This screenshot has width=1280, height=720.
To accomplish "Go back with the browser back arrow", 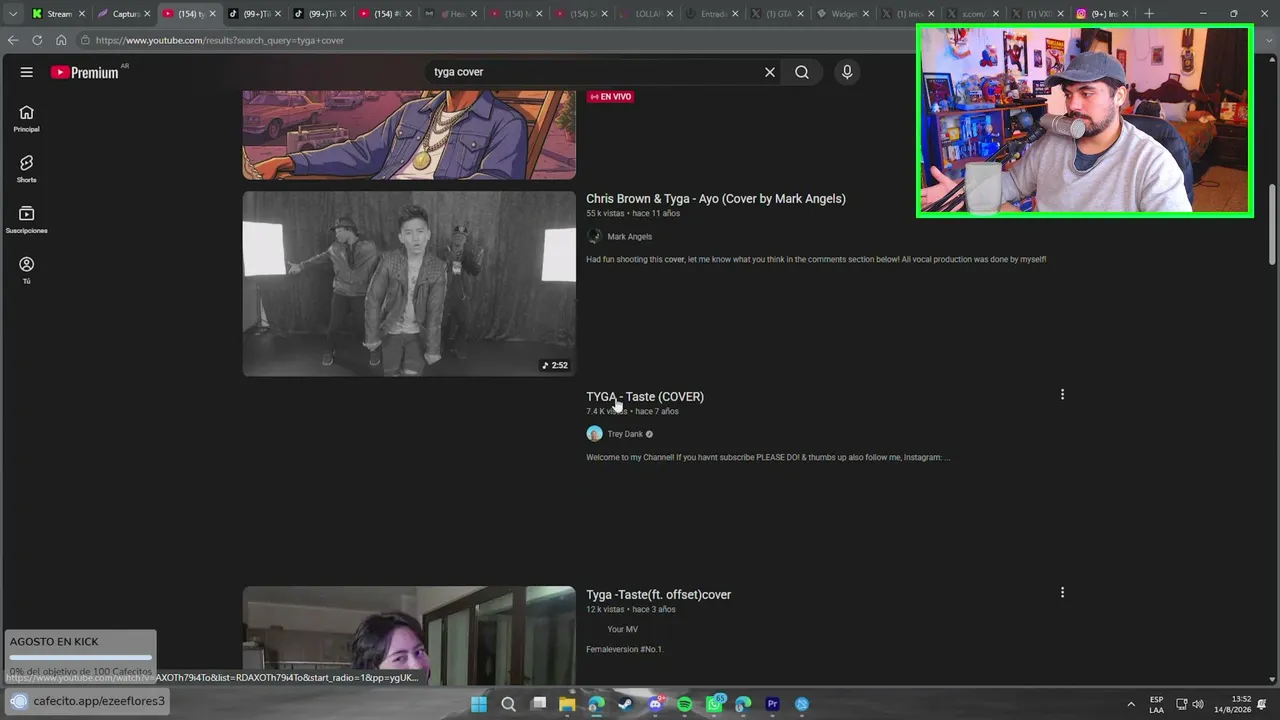I will (x=13, y=40).
